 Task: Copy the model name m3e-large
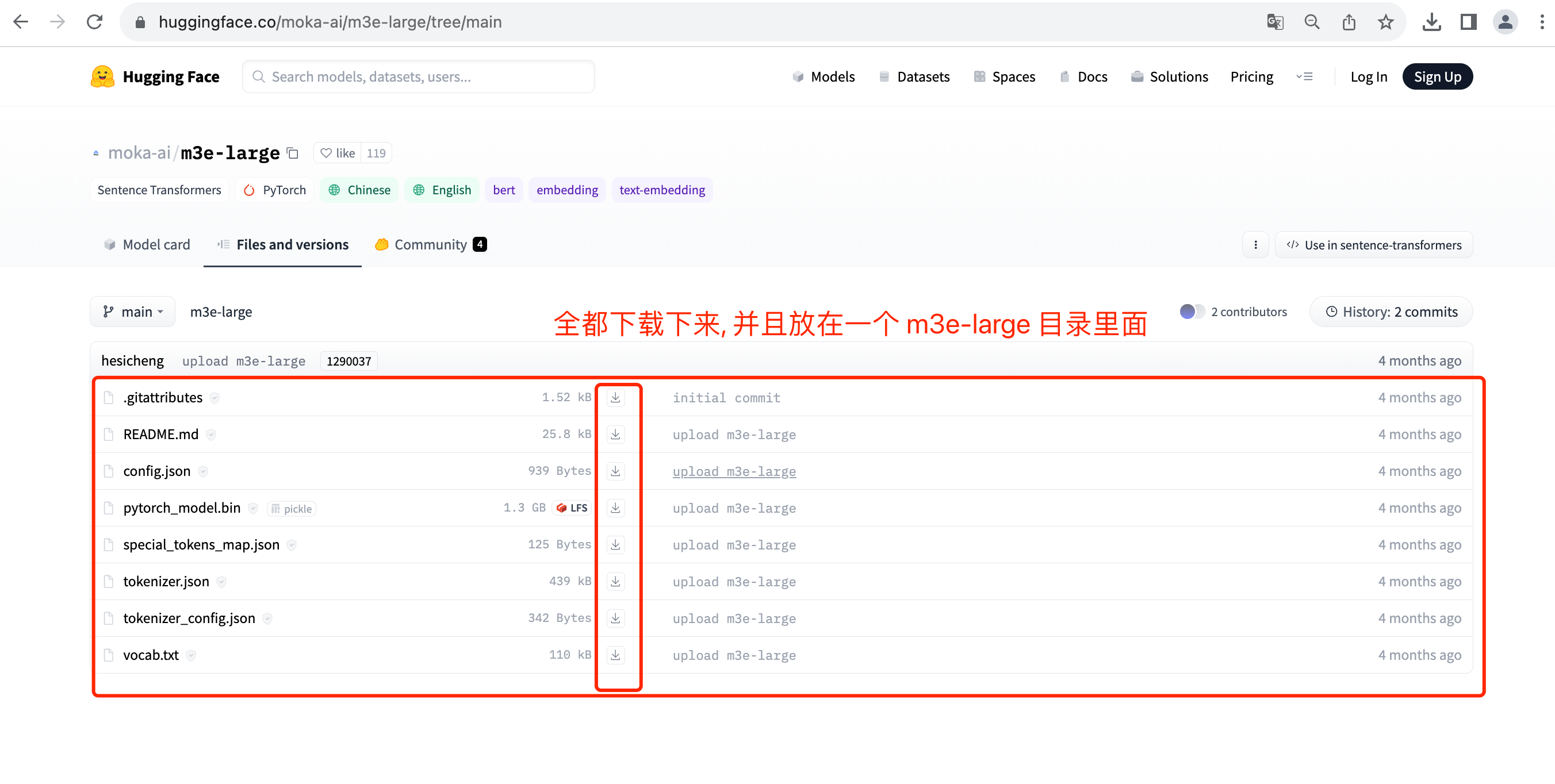293,153
